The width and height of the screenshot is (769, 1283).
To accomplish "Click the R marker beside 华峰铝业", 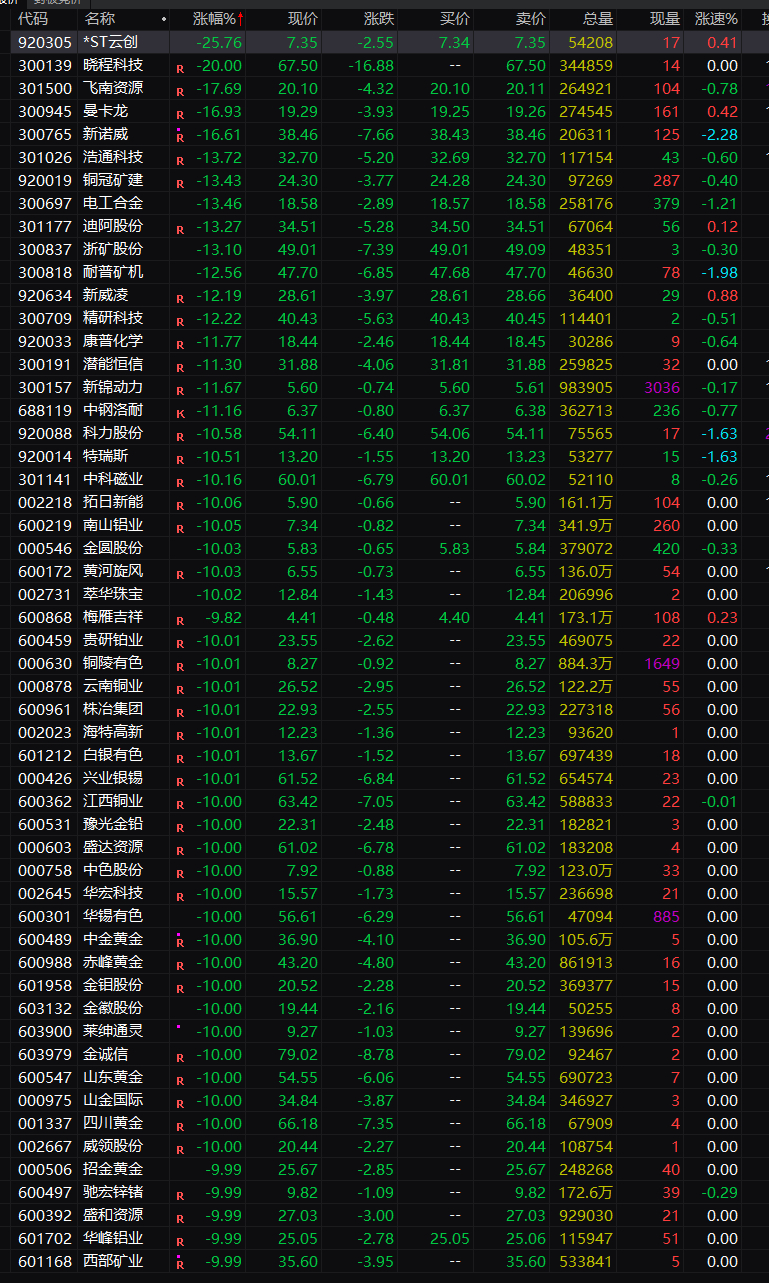I will 180,1242.
